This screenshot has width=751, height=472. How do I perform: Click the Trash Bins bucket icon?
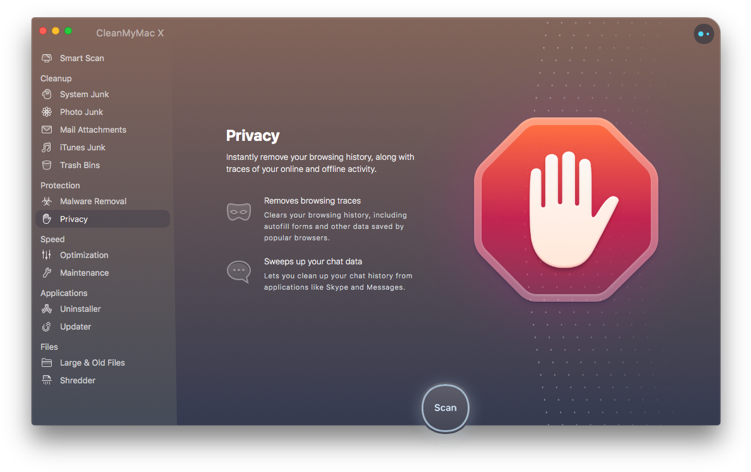tap(46, 165)
